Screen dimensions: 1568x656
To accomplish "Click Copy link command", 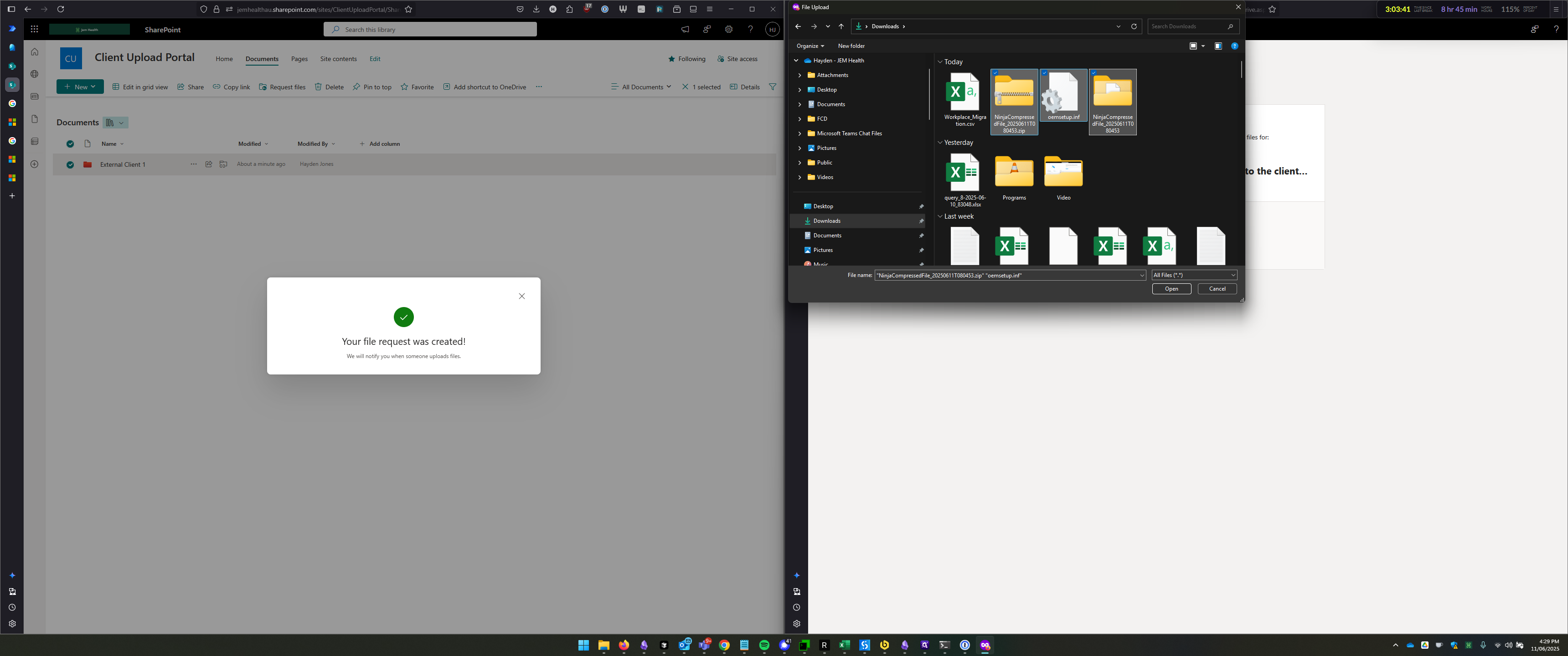I will tap(231, 87).
